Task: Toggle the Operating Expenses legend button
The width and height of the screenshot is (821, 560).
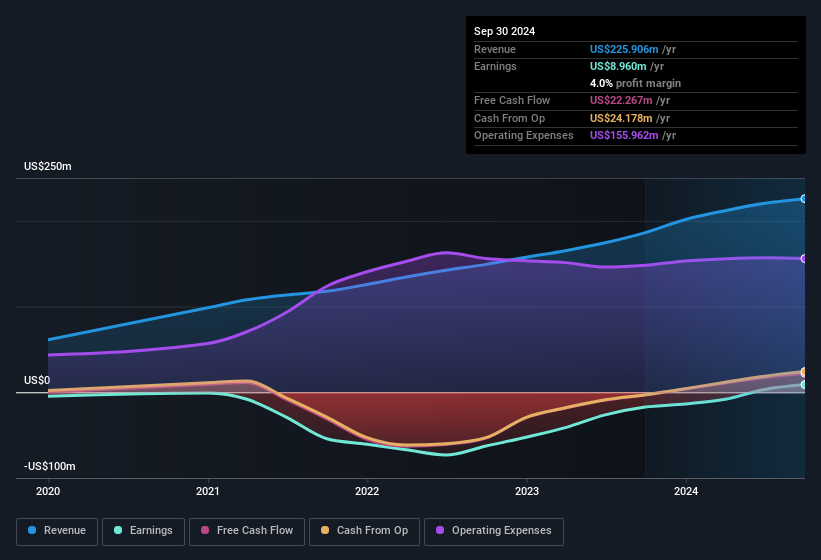Action: 494,531
